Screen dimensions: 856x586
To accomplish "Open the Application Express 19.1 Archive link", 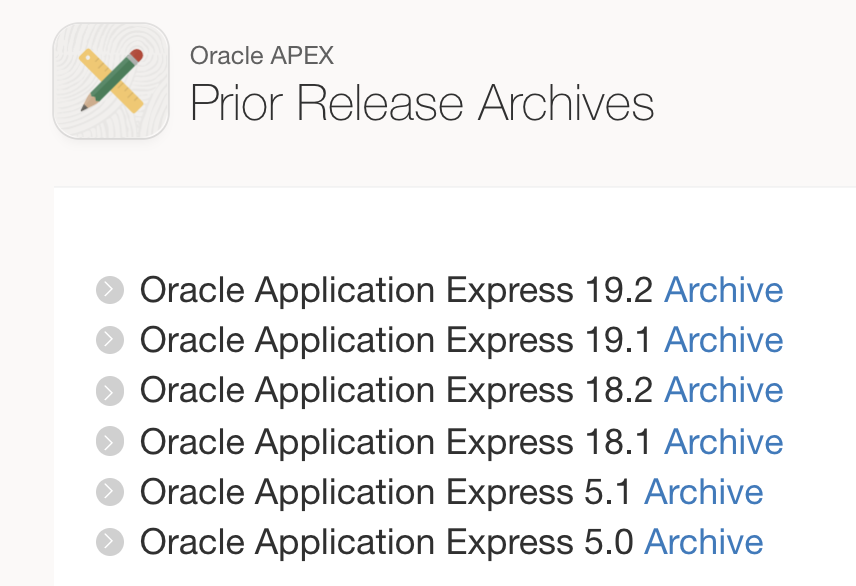I will click(723, 340).
